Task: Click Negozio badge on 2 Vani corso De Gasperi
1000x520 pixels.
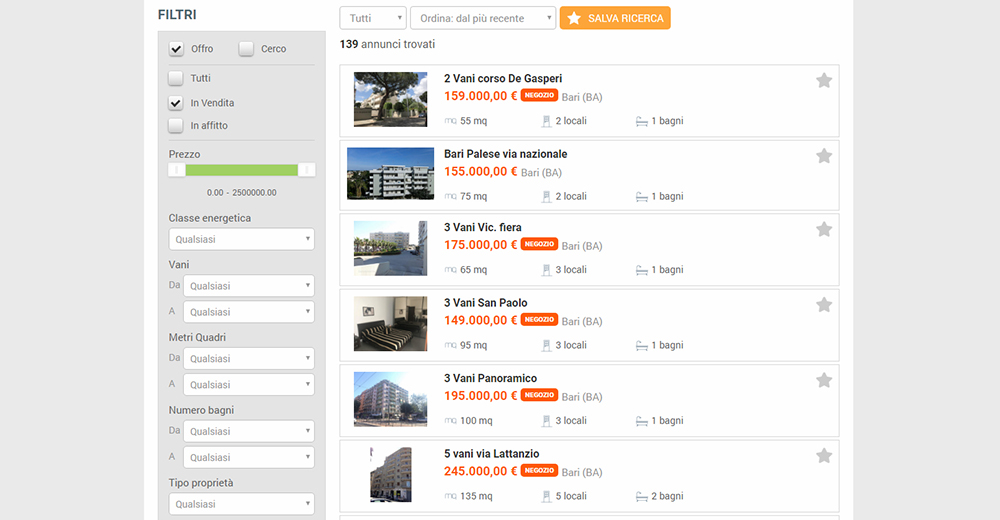Action: (x=540, y=95)
